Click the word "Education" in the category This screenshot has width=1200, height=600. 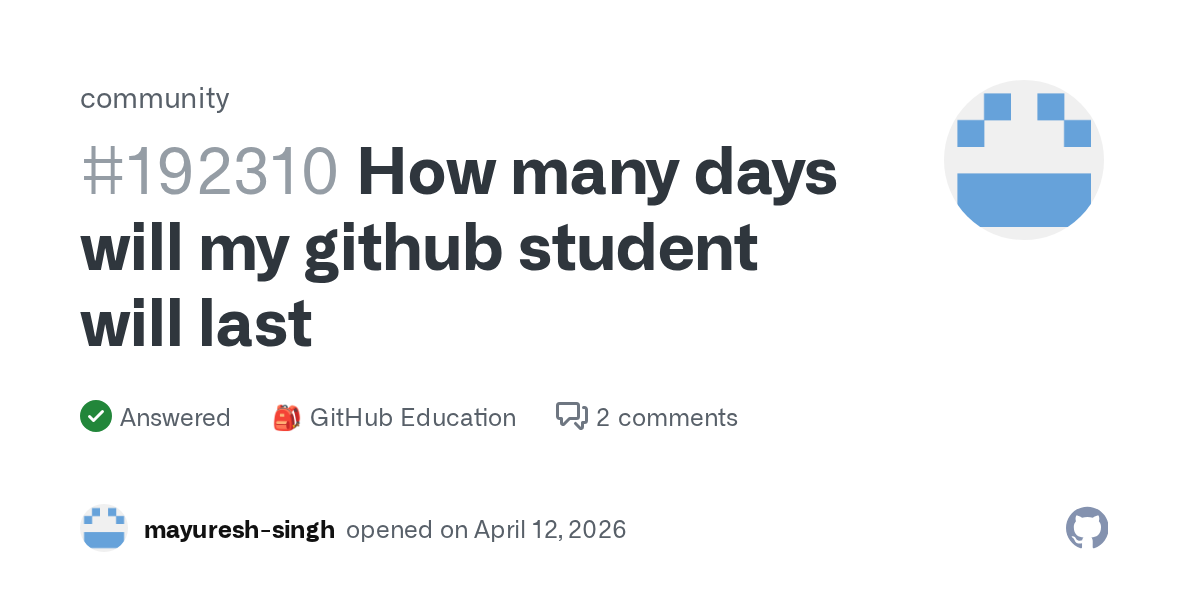458,417
